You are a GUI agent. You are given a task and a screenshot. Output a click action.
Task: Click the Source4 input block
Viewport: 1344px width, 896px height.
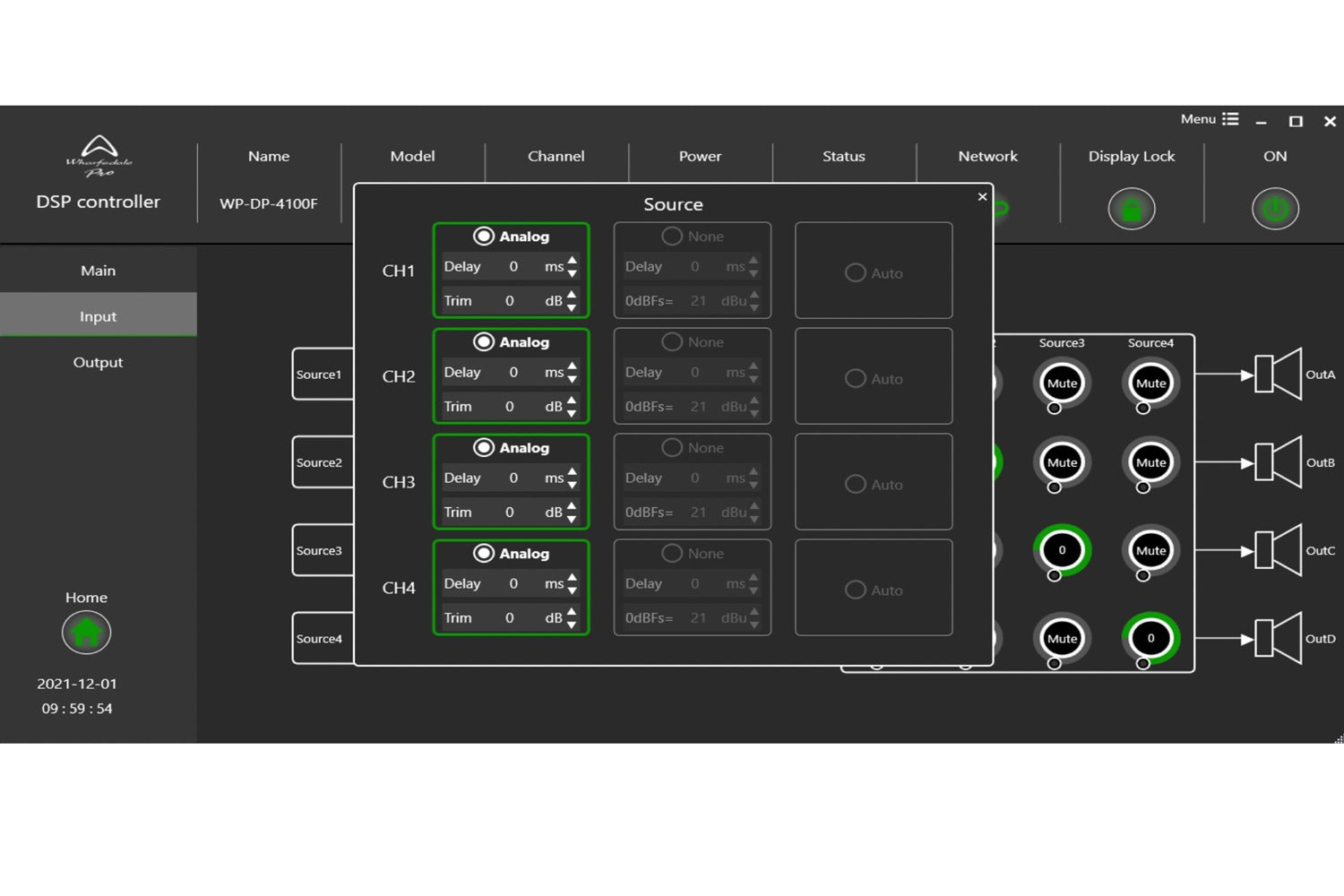(x=320, y=639)
